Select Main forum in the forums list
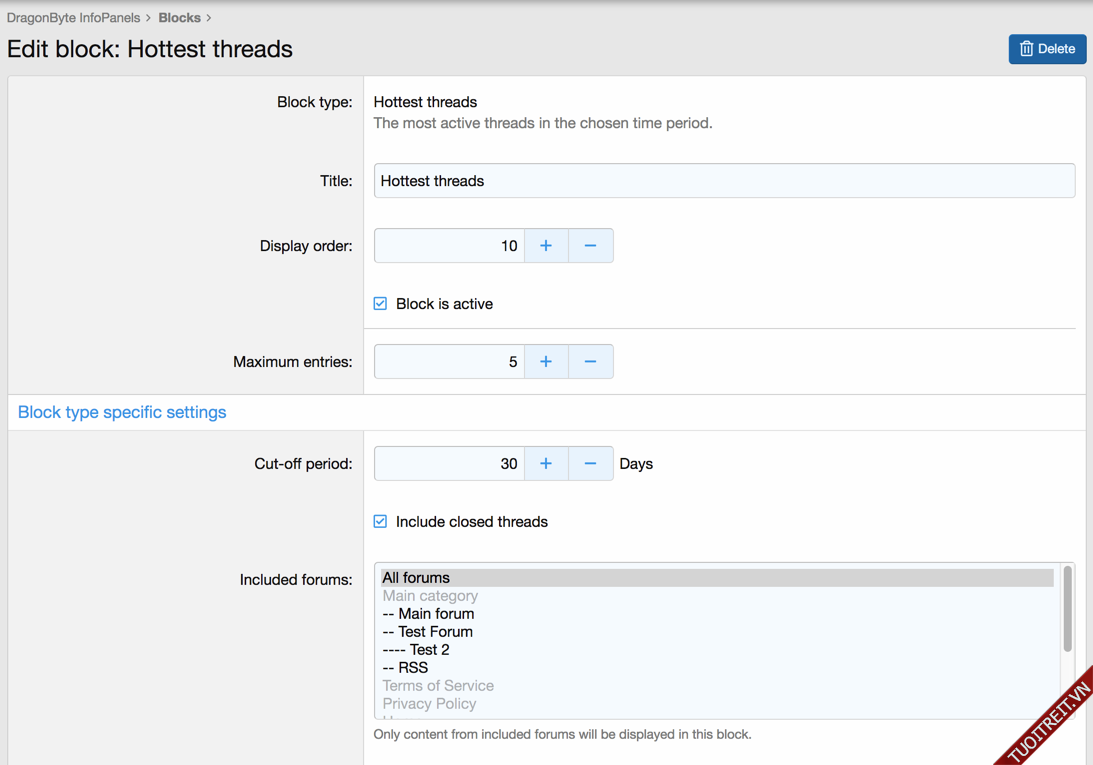The height and width of the screenshot is (765, 1093). (428, 614)
